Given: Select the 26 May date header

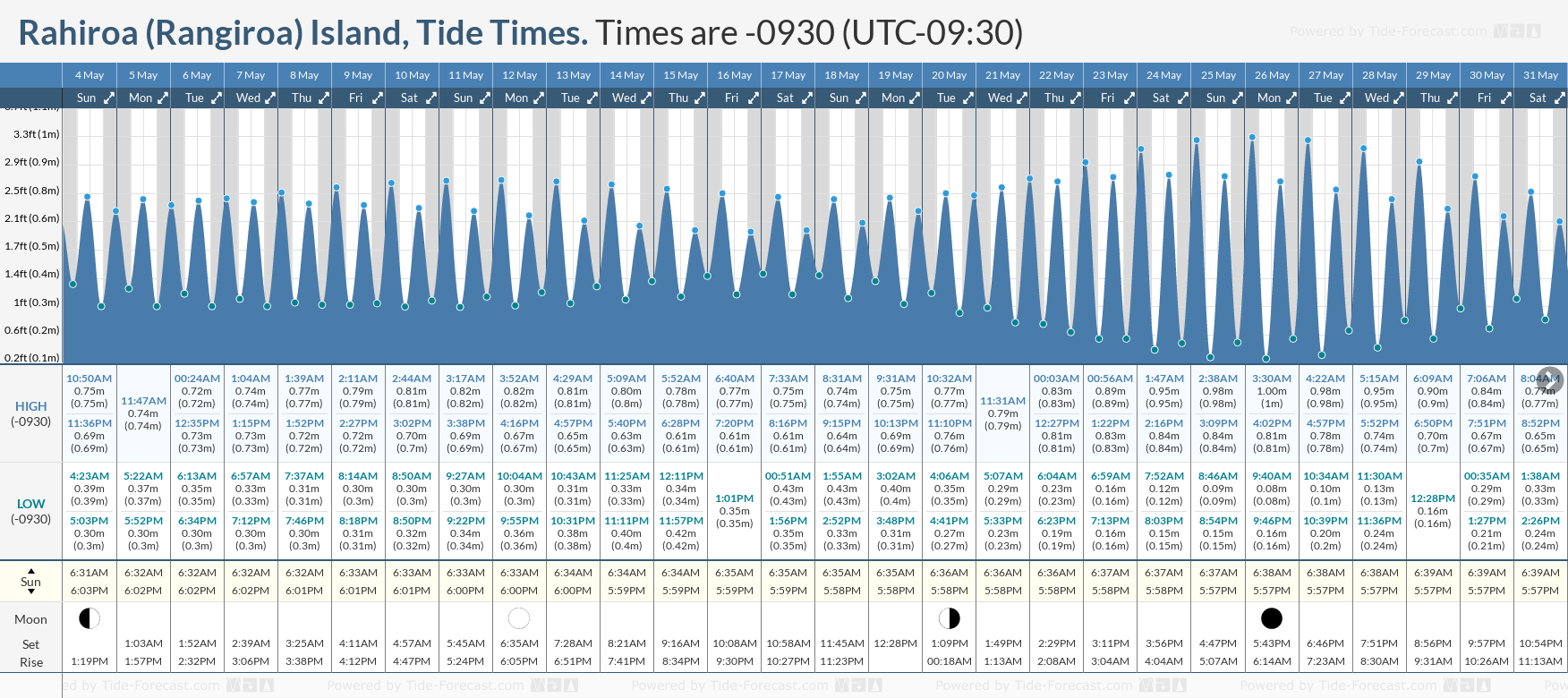Looking at the screenshot, I should [x=1272, y=75].
